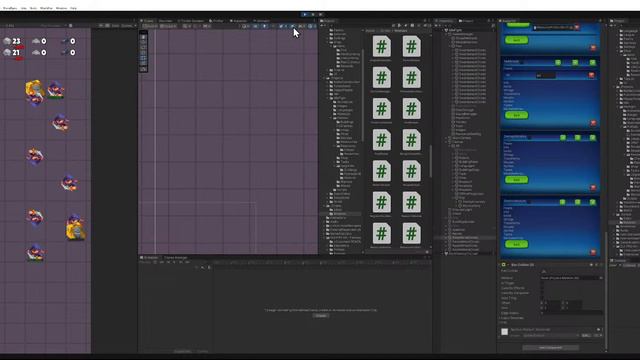The image size is (640, 360).
Task: Open the Material object picker in Box Collider 2D
Action: coord(600,278)
